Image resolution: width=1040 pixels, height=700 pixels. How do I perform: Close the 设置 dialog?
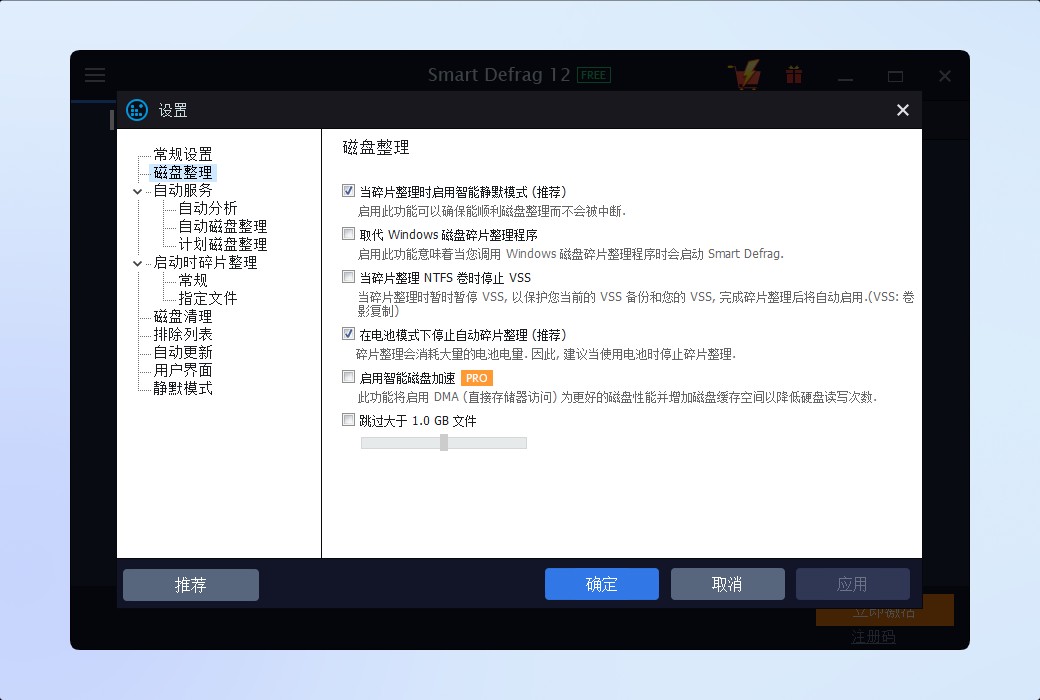pyautogui.click(x=903, y=110)
